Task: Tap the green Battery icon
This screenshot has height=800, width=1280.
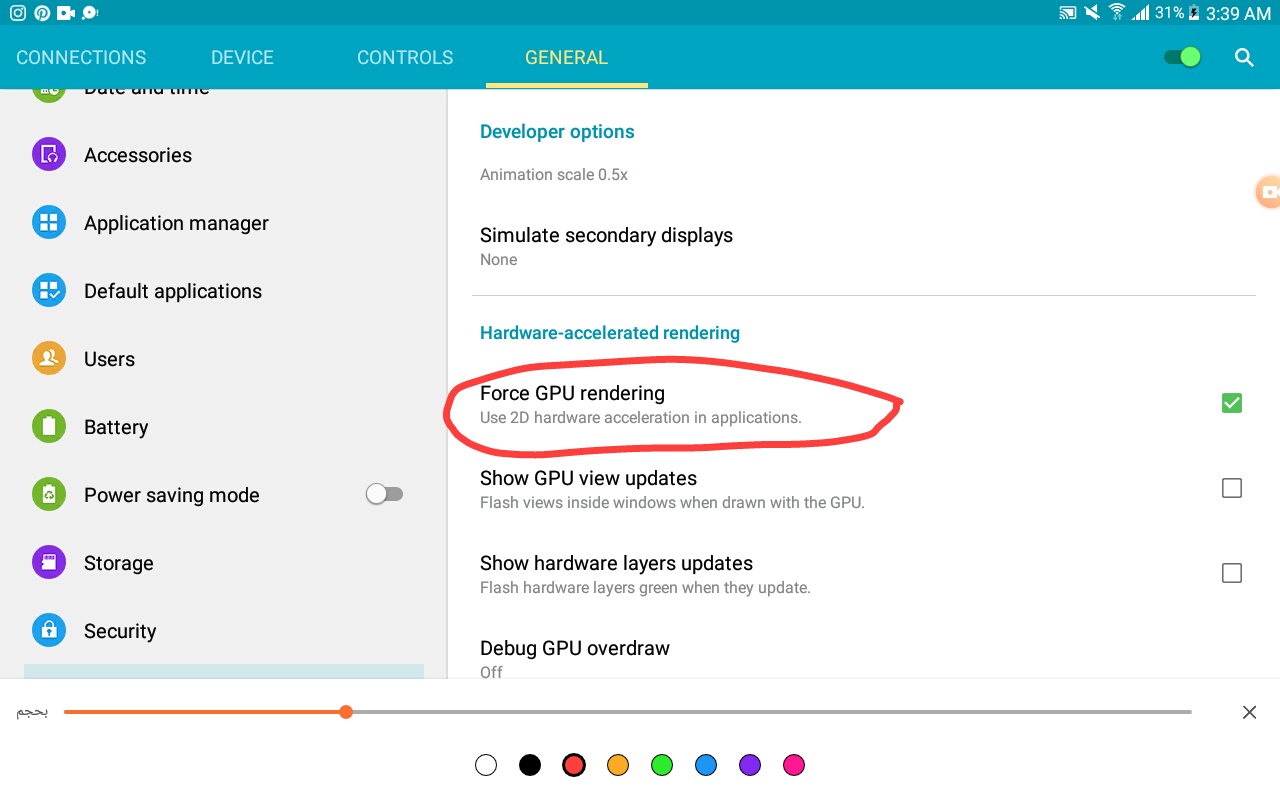Action: point(49,427)
